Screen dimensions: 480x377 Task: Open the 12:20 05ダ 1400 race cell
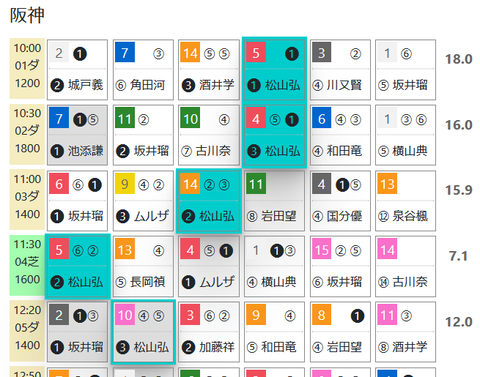pyautogui.click(x=27, y=331)
